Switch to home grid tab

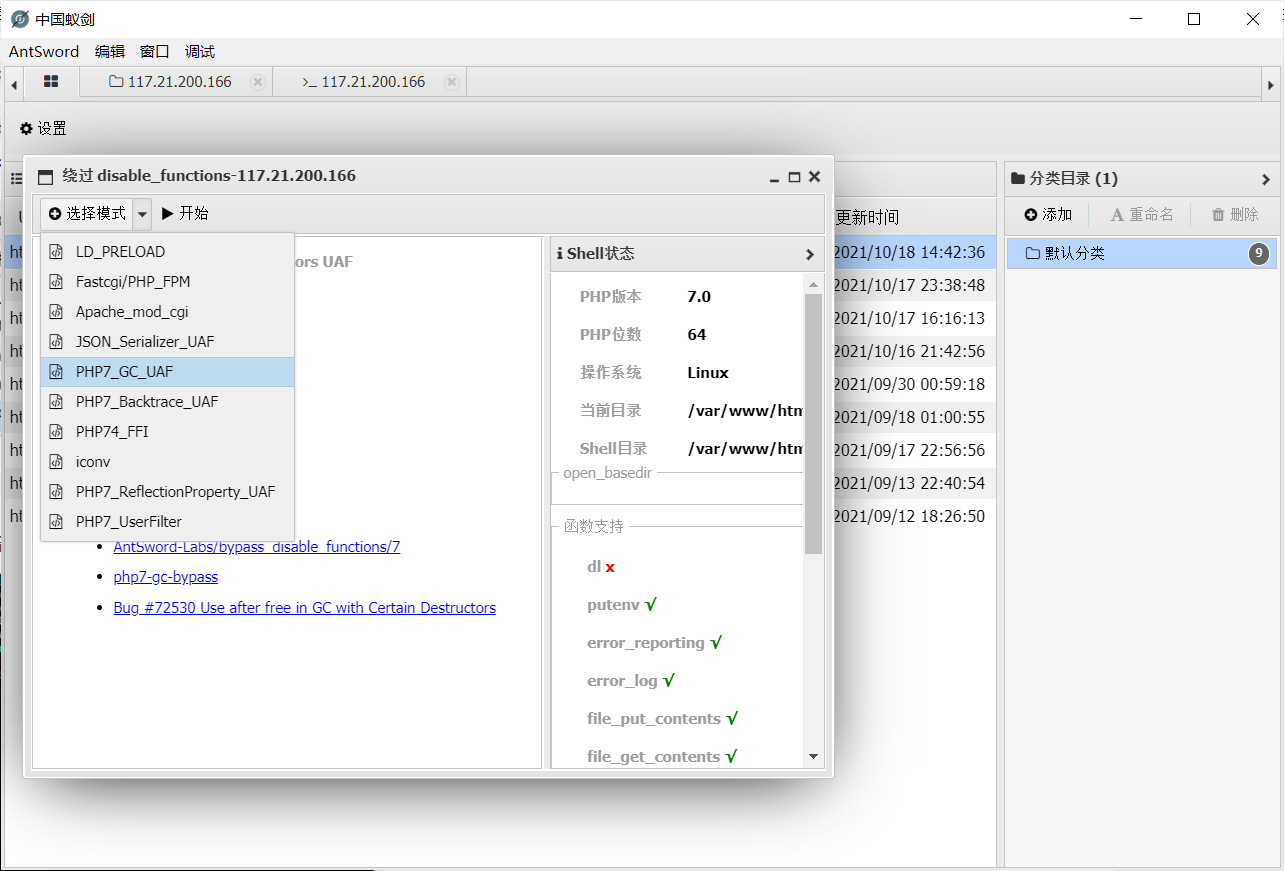pyautogui.click(x=51, y=82)
